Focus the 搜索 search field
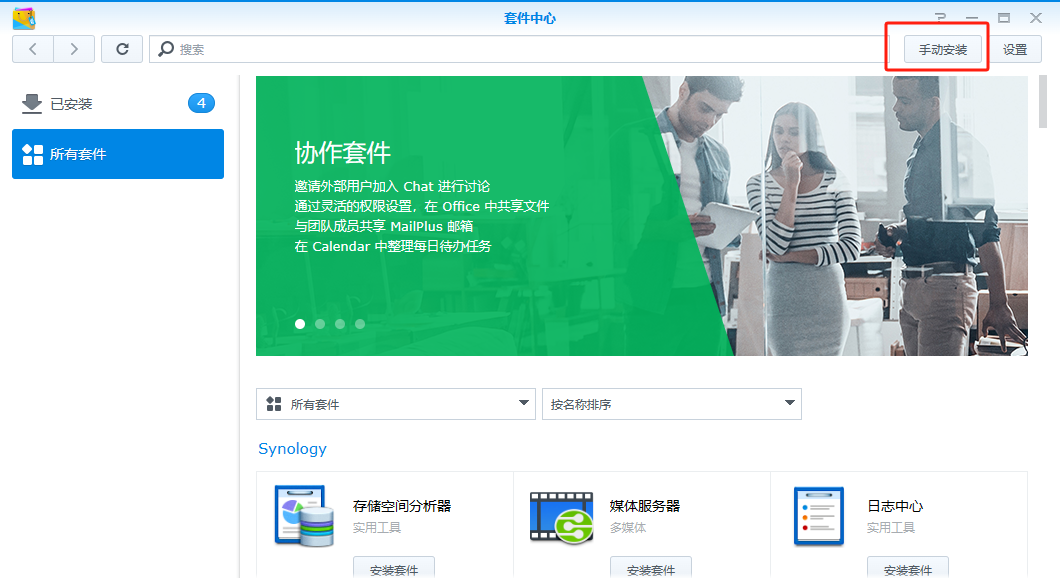This screenshot has height=578, width=1060. [521, 49]
